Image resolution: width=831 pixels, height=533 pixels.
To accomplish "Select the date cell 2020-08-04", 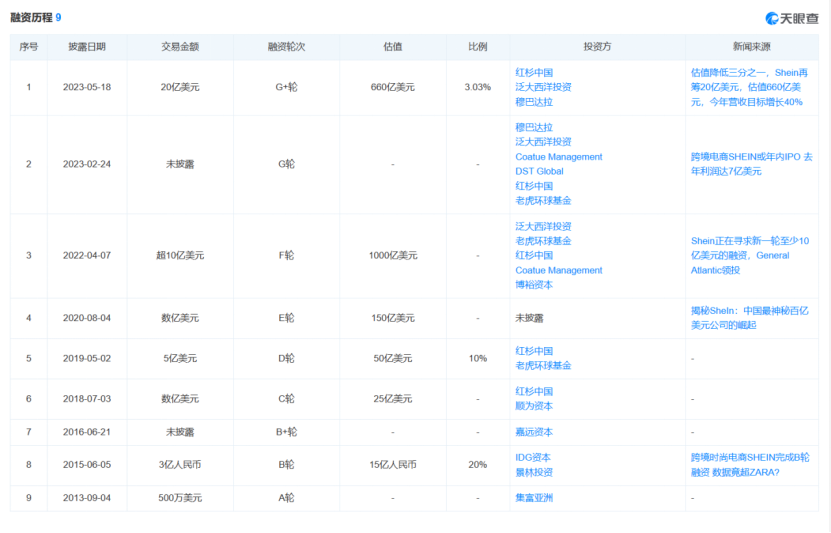I will (x=87, y=318).
